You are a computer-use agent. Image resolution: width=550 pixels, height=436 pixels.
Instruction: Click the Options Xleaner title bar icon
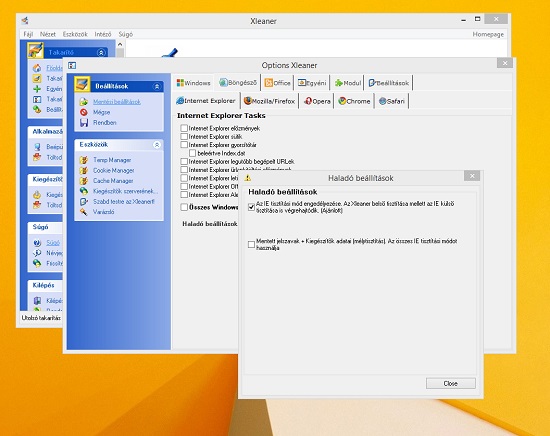72,65
